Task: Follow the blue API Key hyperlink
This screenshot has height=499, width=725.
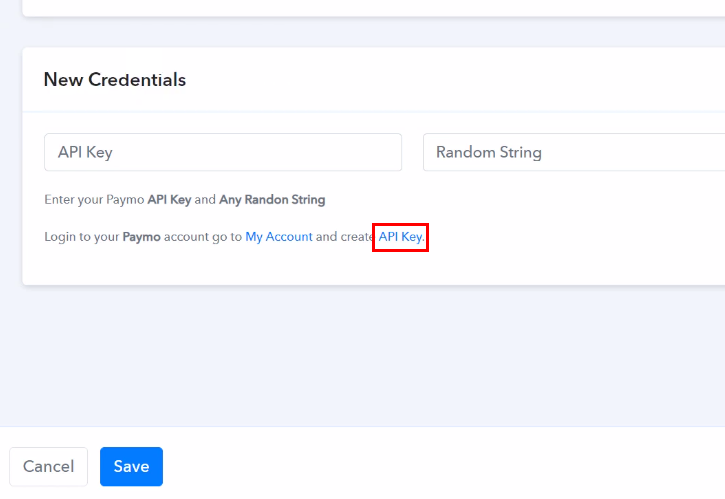Action: [400, 237]
